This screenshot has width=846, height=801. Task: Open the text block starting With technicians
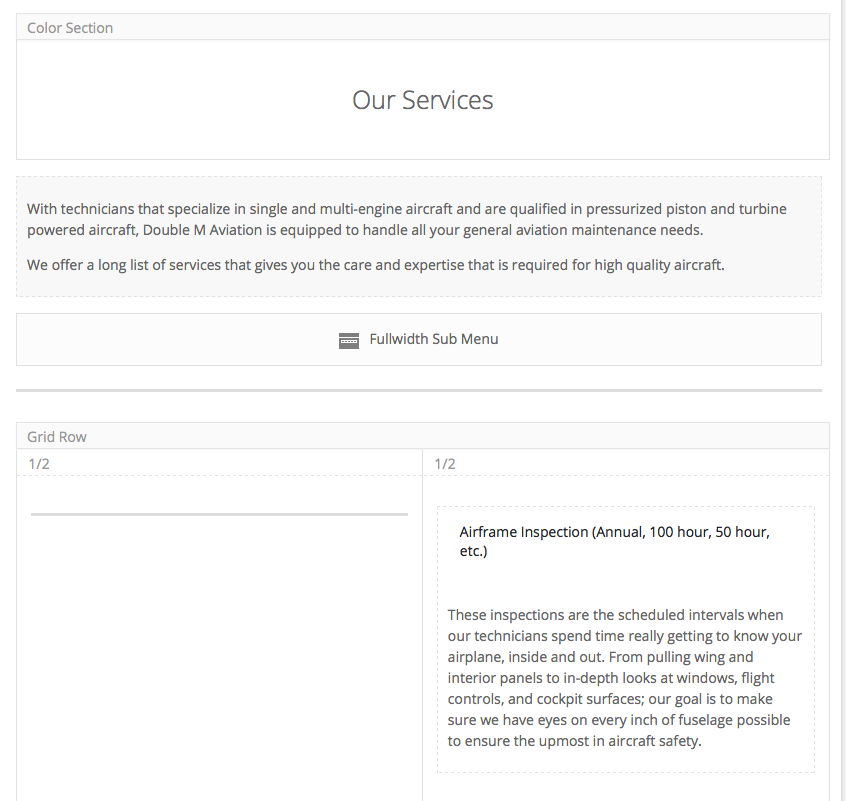pyautogui.click(x=419, y=236)
